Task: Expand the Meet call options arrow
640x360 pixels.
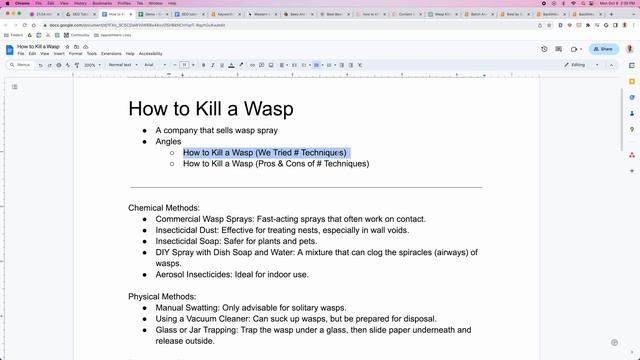Action: click(x=581, y=49)
